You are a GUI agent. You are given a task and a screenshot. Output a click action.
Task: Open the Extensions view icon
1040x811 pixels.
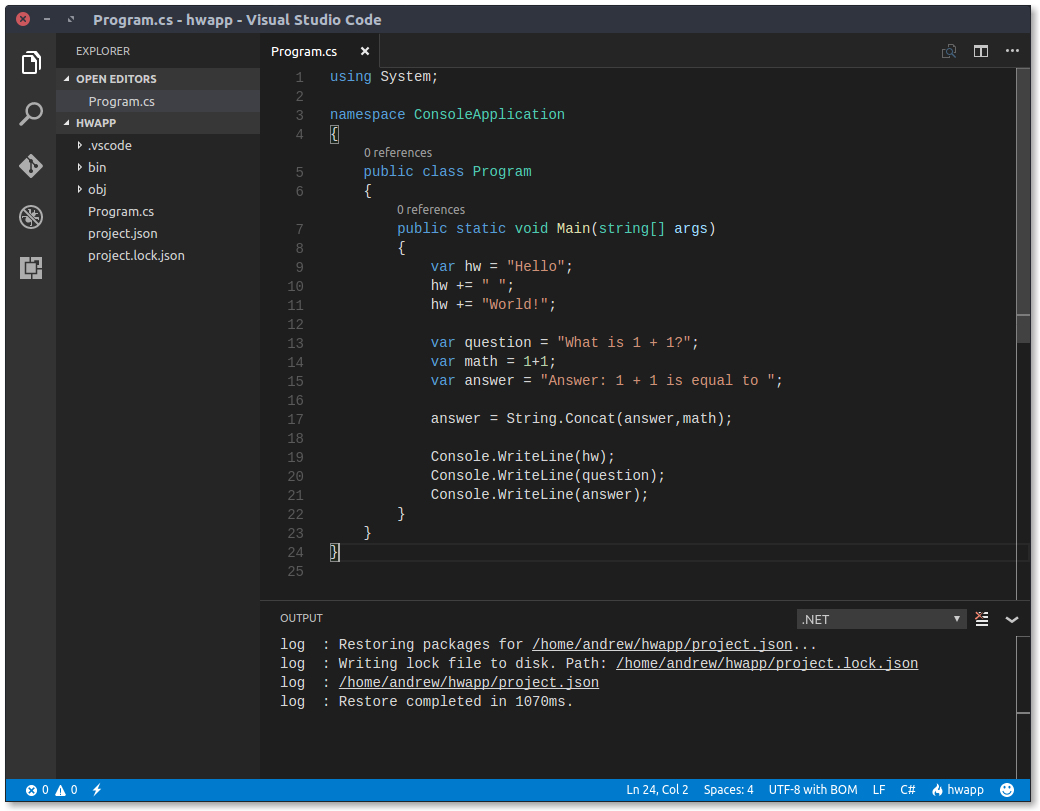[31, 268]
